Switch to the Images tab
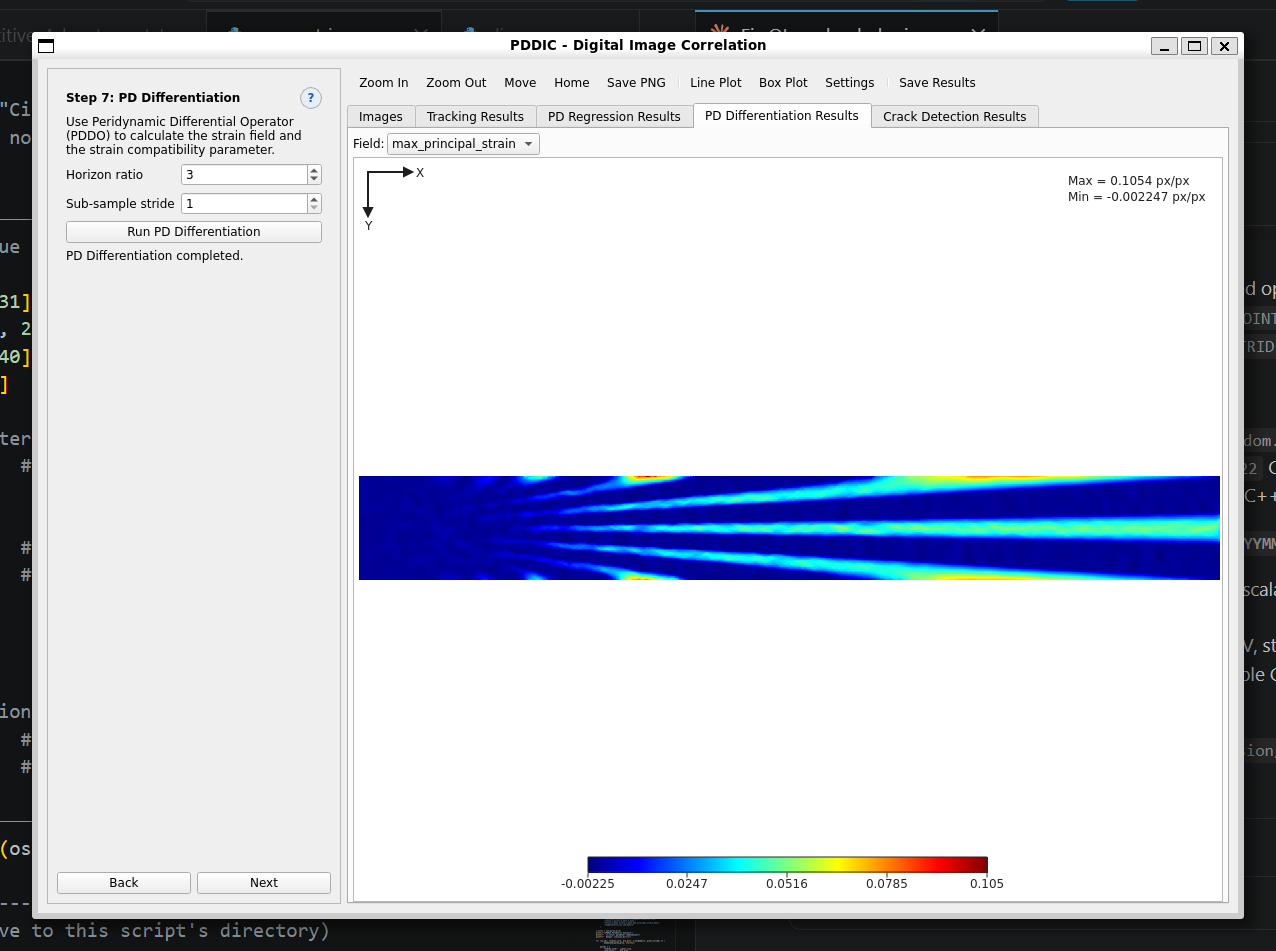The height and width of the screenshot is (951, 1276). tap(380, 117)
